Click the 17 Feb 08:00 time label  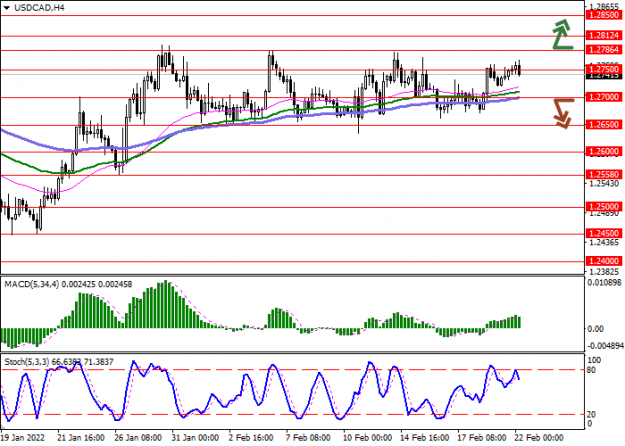[482, 438]
